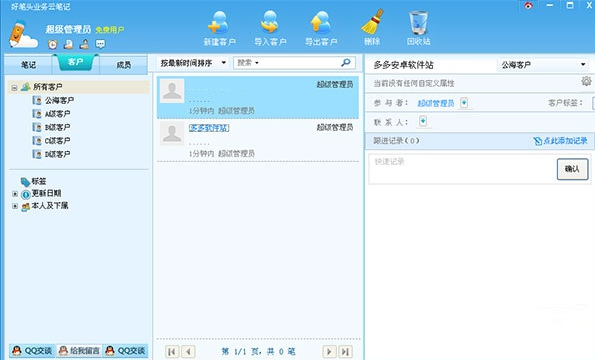Click the document icon beside the alarm clock
The width and height of the screenshot is (595, 360).
point(69,44)
